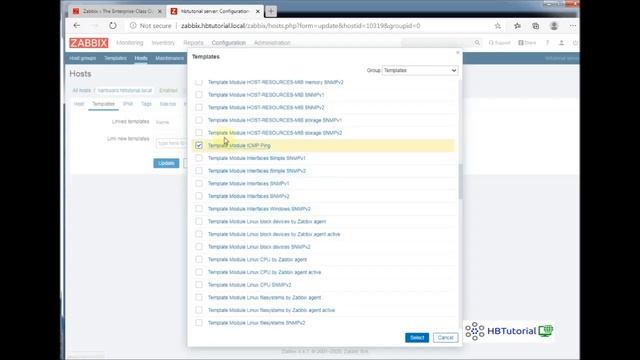Open Template Module Linux block devices by Zabbix agent link
The height and width of the screenshot is (360, 640).
(267, 221)
